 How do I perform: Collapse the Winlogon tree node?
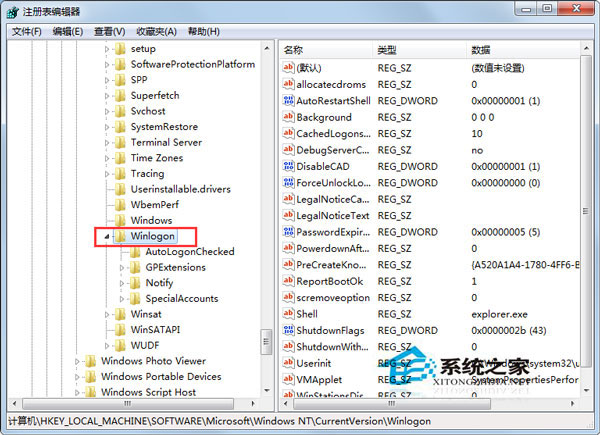tap(106, 237)
